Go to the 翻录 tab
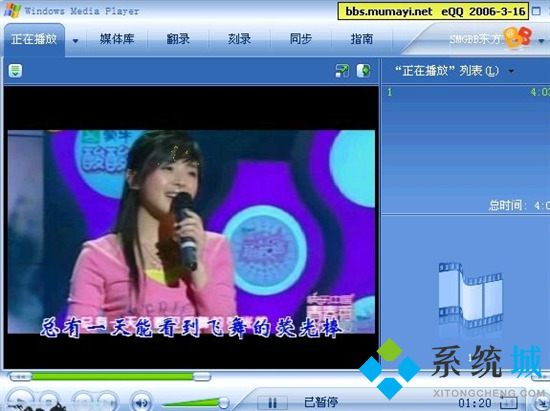550x411 pixels. [x=178, y=39]
